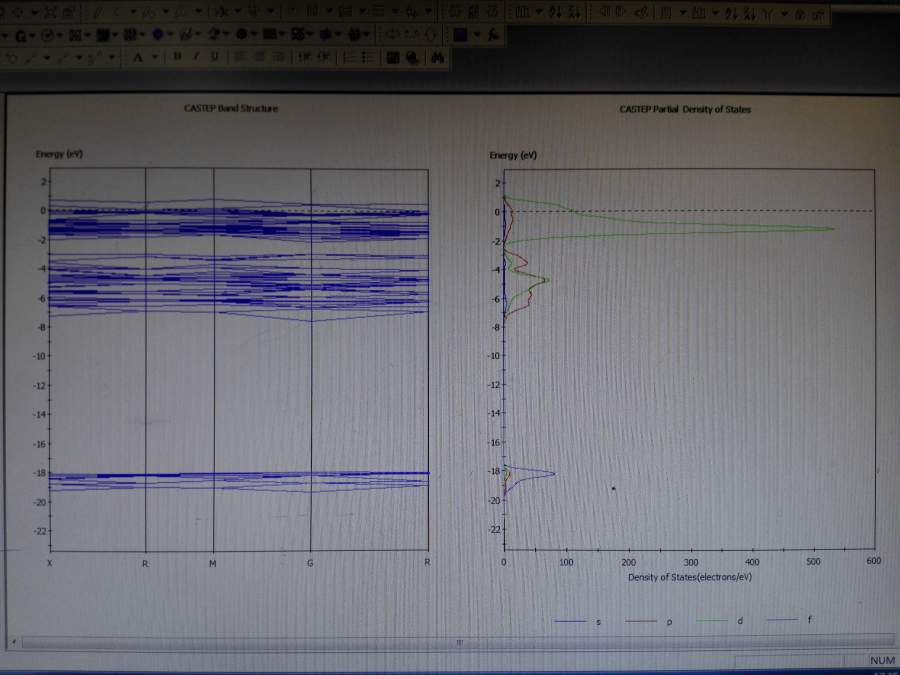The image size is (900, 675).
Task: Select the d orbital legend entry
Action: [739, 621]
